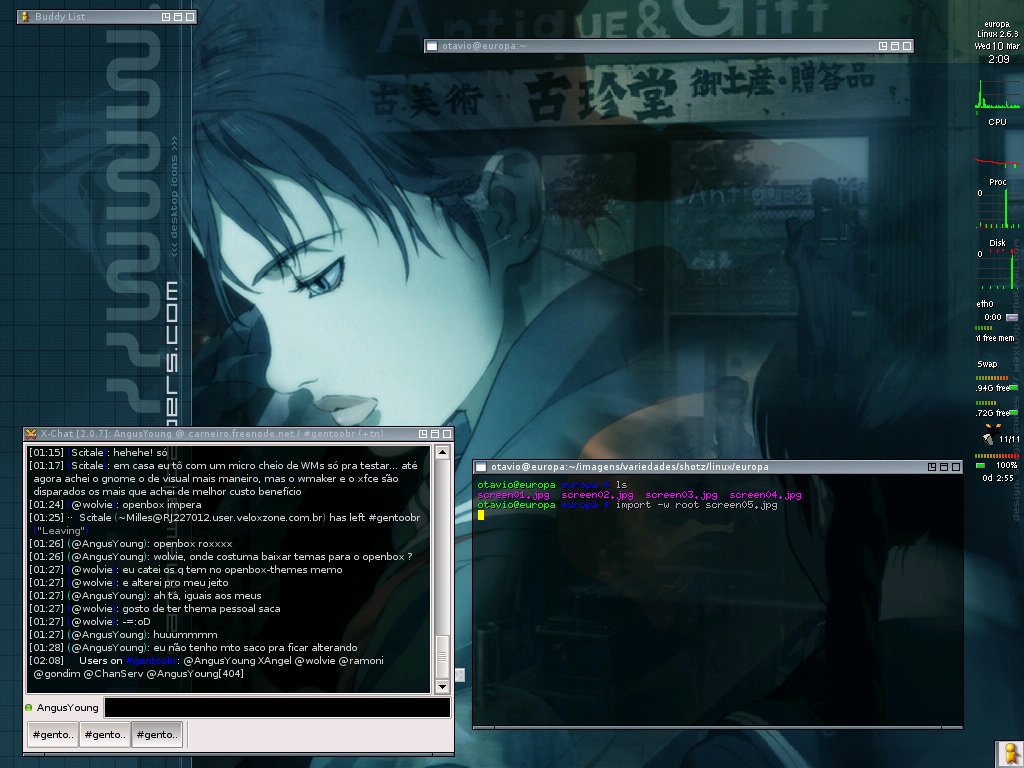This screenshot has width=1024, height=768.
Task: Select the pressed (active) #gento.. channel tab
Action: pos(157,735)
